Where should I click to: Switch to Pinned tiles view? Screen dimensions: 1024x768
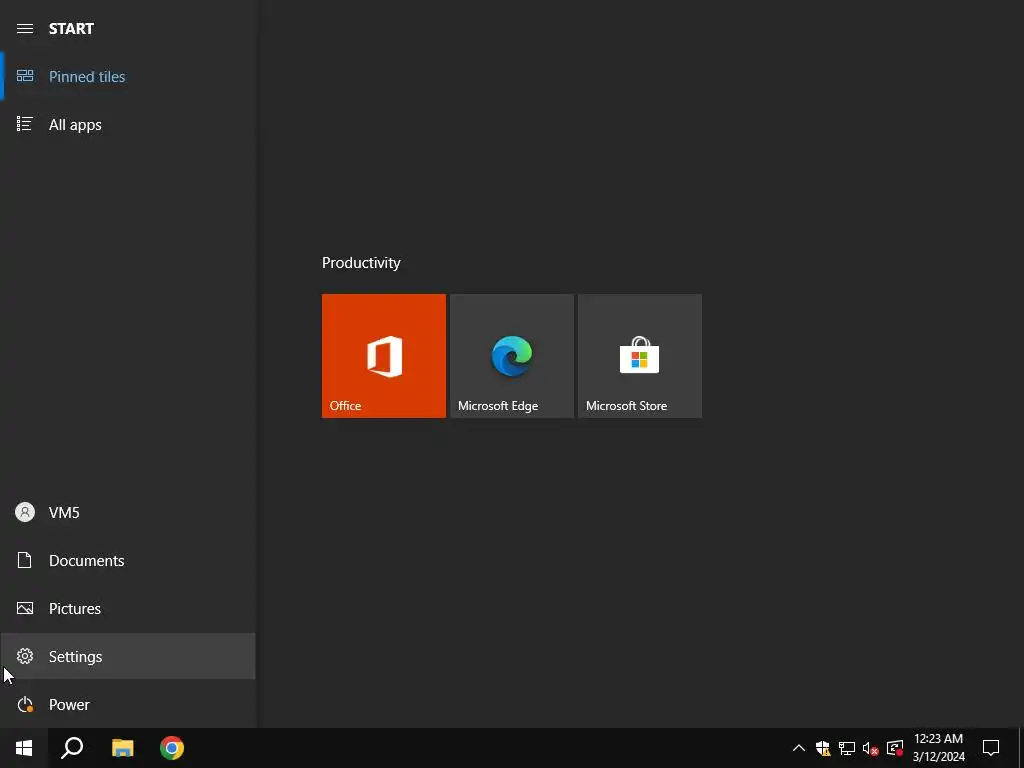pyautogui.click(x=128, y=76)
